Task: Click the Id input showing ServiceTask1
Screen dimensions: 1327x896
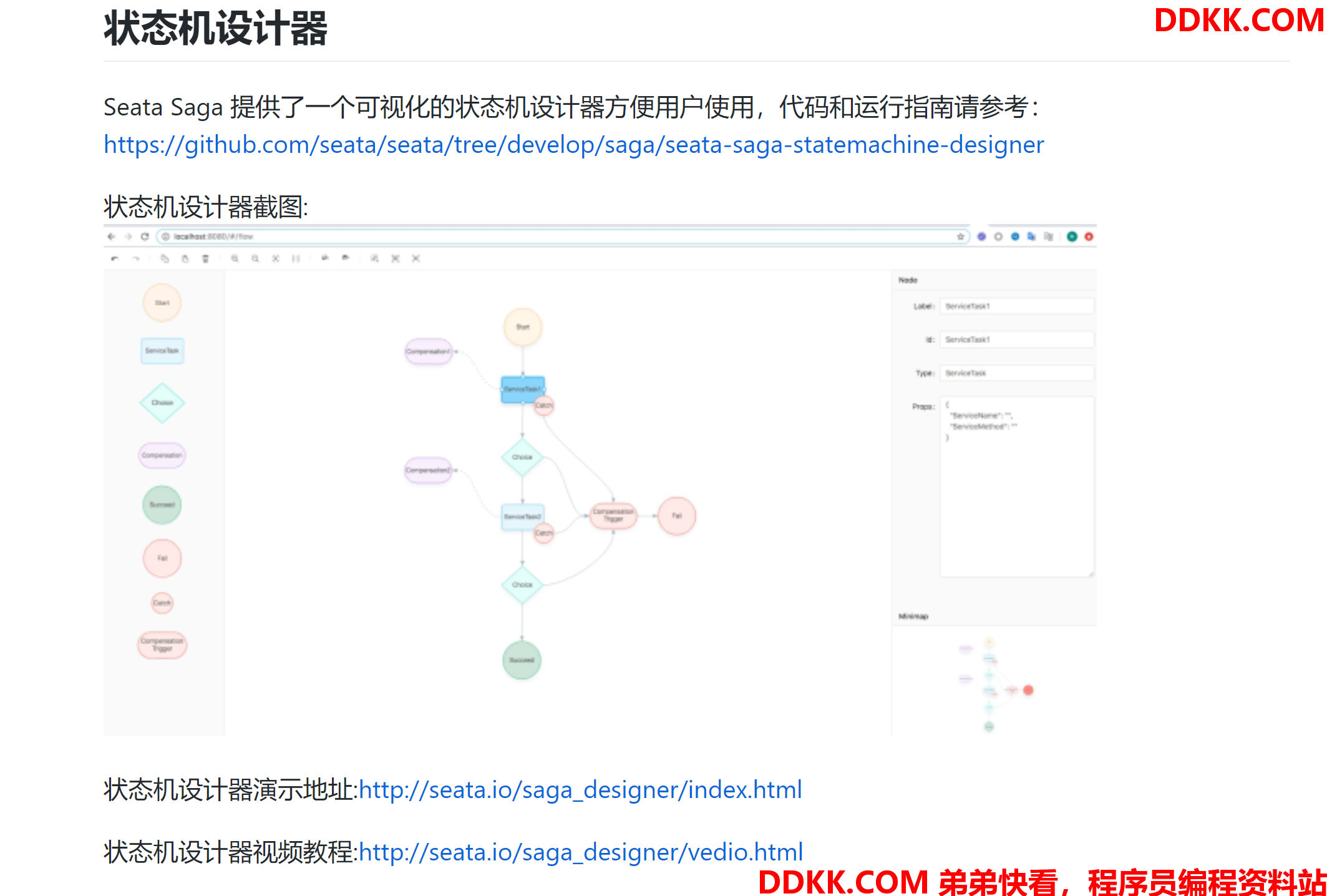Action: (x=1017, y=339)
